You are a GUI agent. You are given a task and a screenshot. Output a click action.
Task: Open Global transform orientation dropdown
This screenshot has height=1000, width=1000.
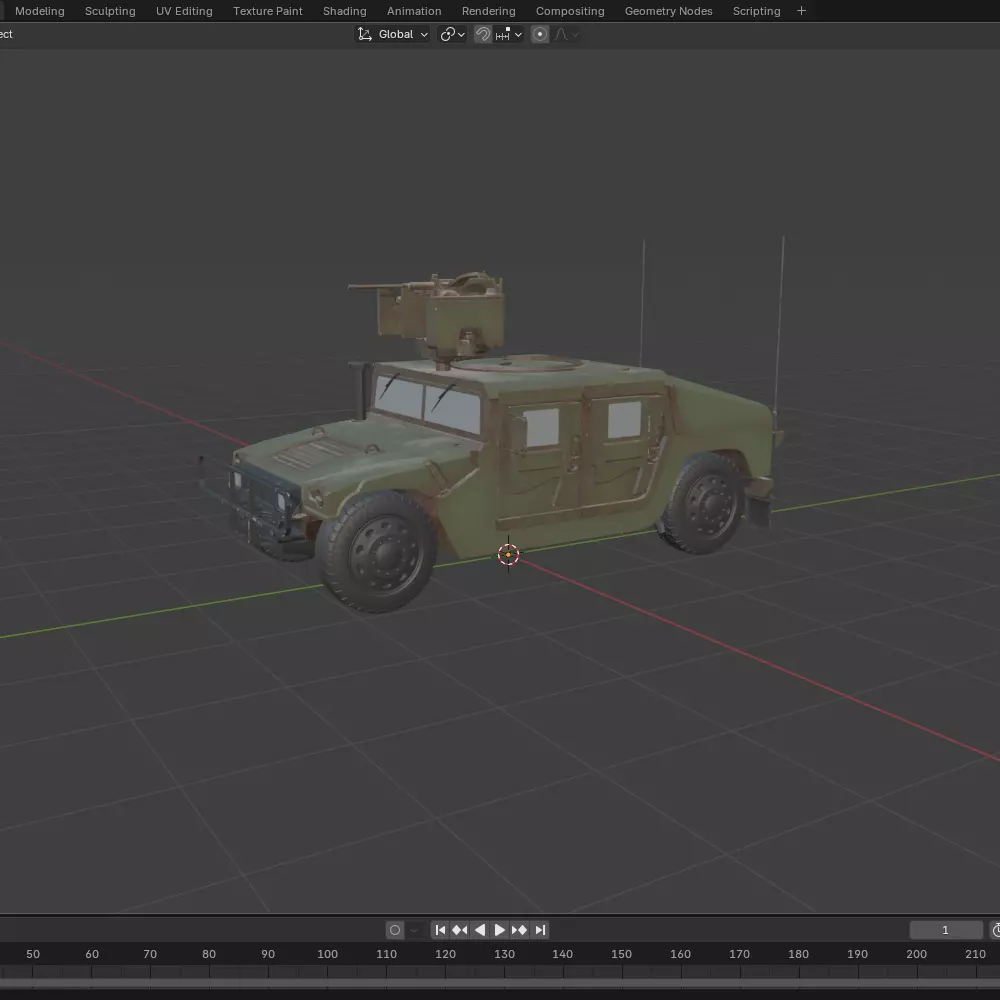pos(392,34)
